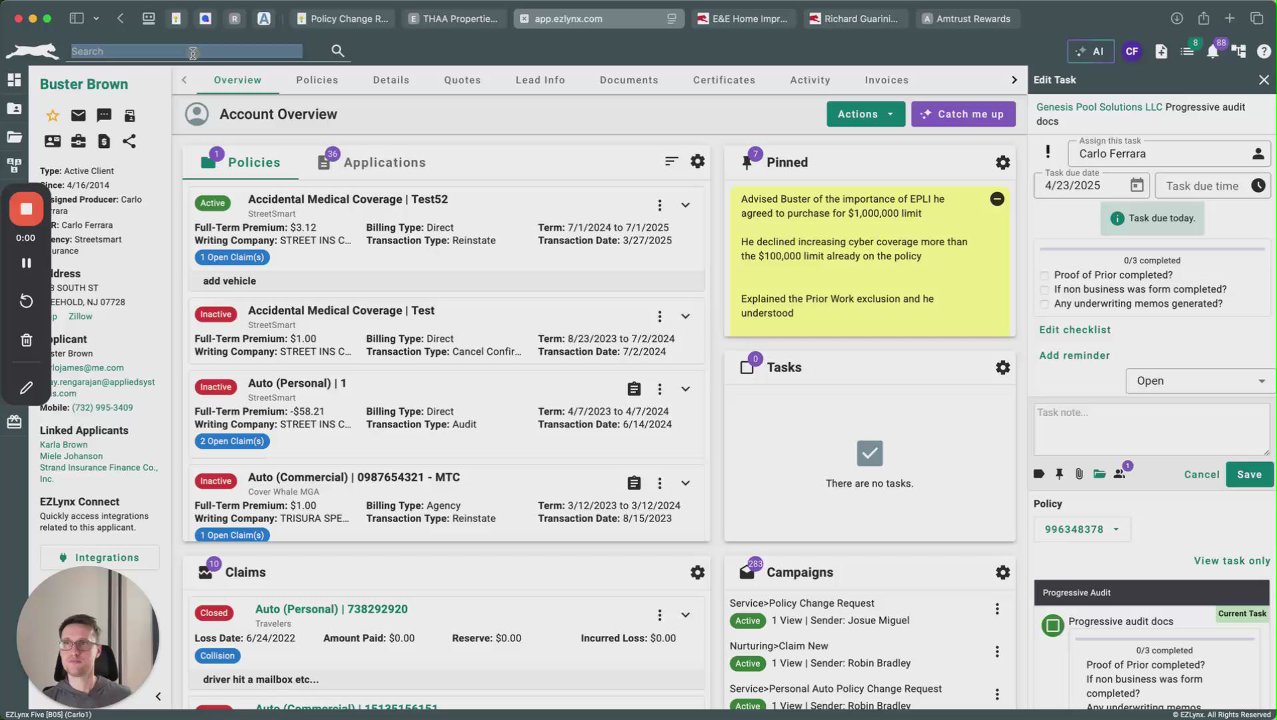Click the share icon under Buster Brown
The image size is (1277, 720).
point(129,142)
